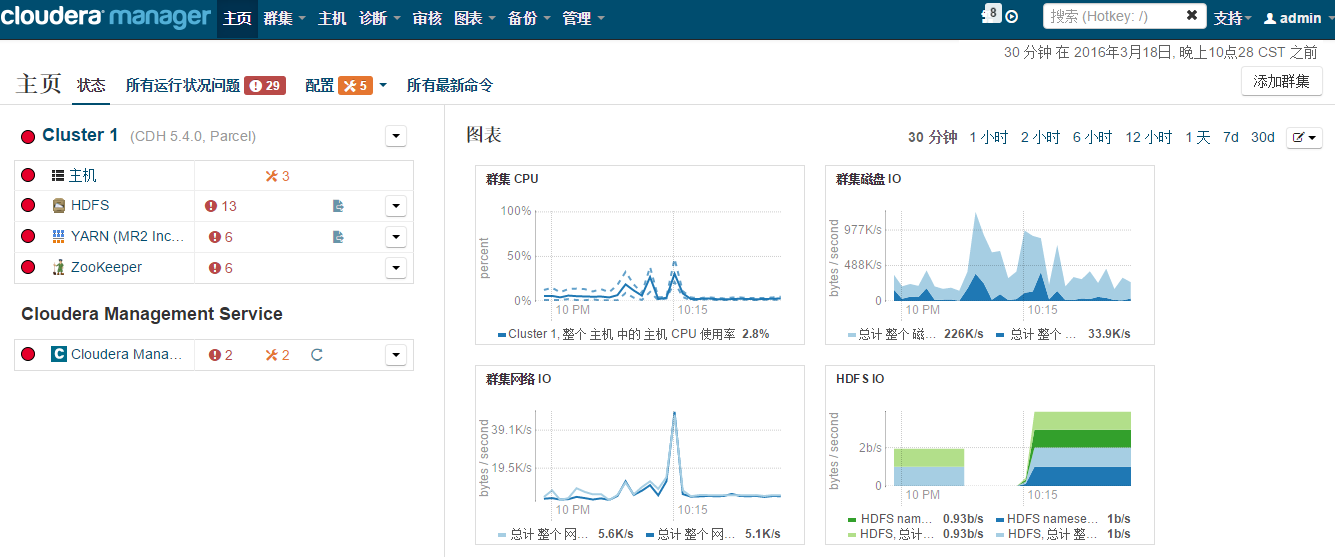Click the hosts list icon beside 主机
Image resolution: width=1335 pixels, height=557 pixels.
(58, 176)
